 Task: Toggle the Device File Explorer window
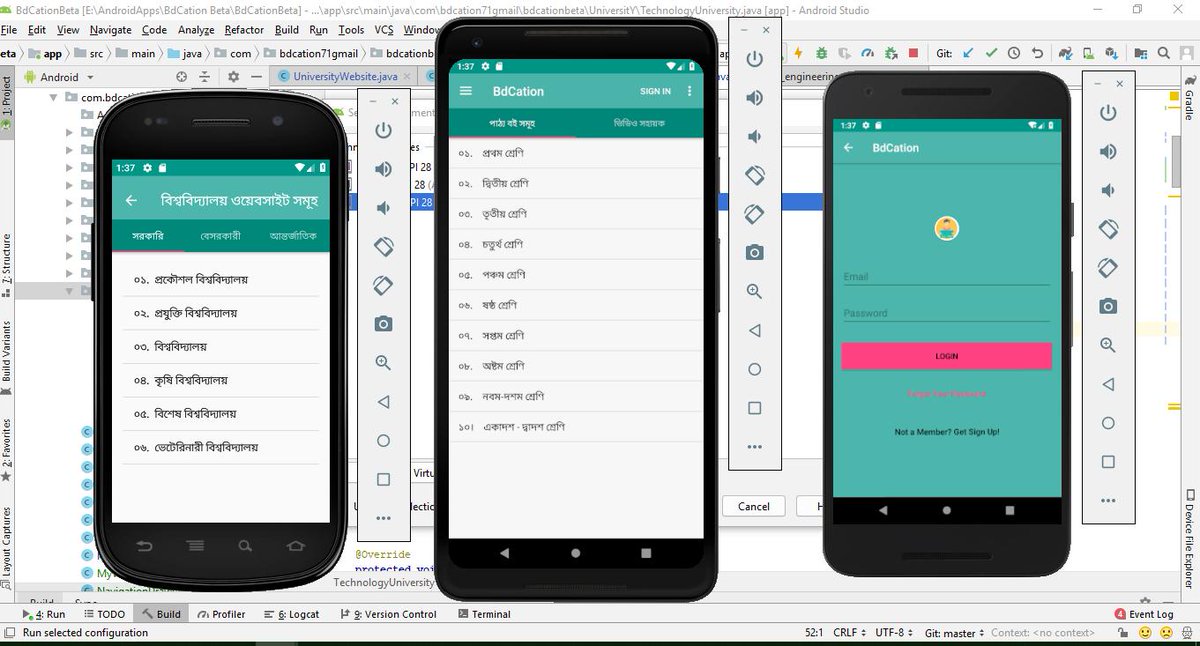1190,537
